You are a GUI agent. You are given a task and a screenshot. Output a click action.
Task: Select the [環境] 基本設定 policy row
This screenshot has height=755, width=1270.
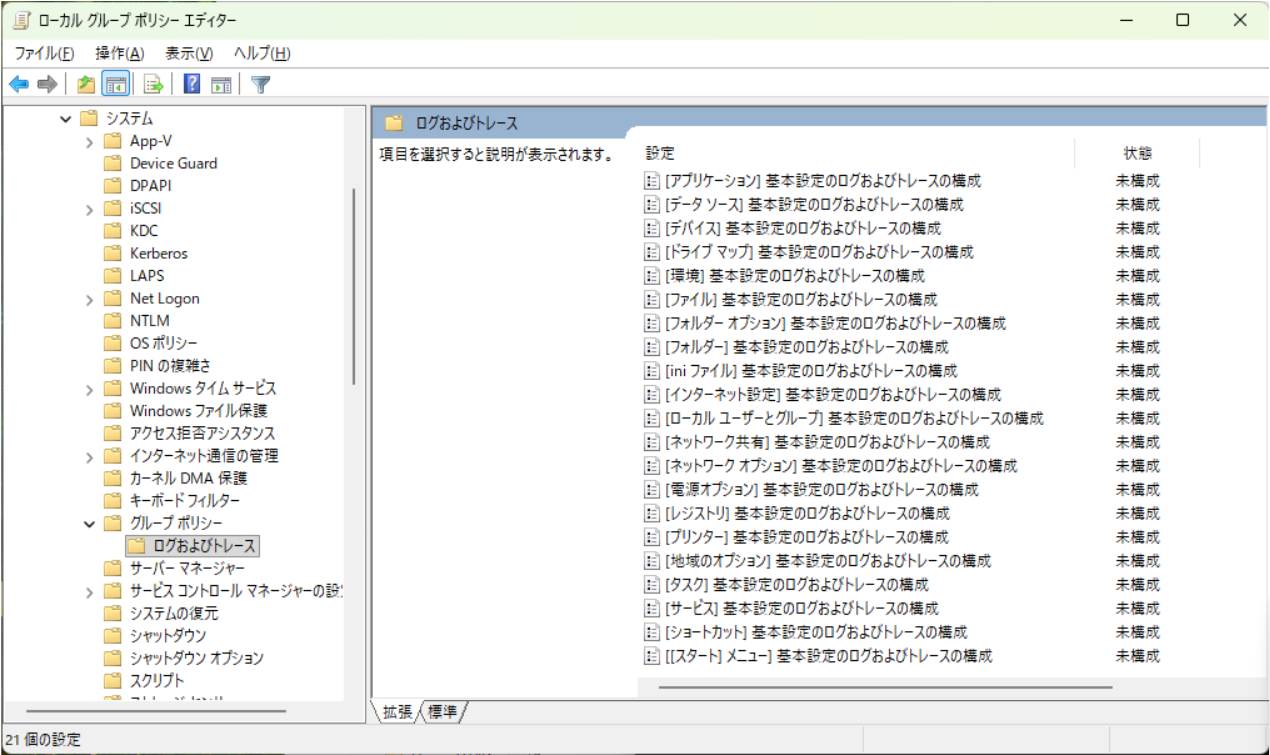tap(795, 276)
